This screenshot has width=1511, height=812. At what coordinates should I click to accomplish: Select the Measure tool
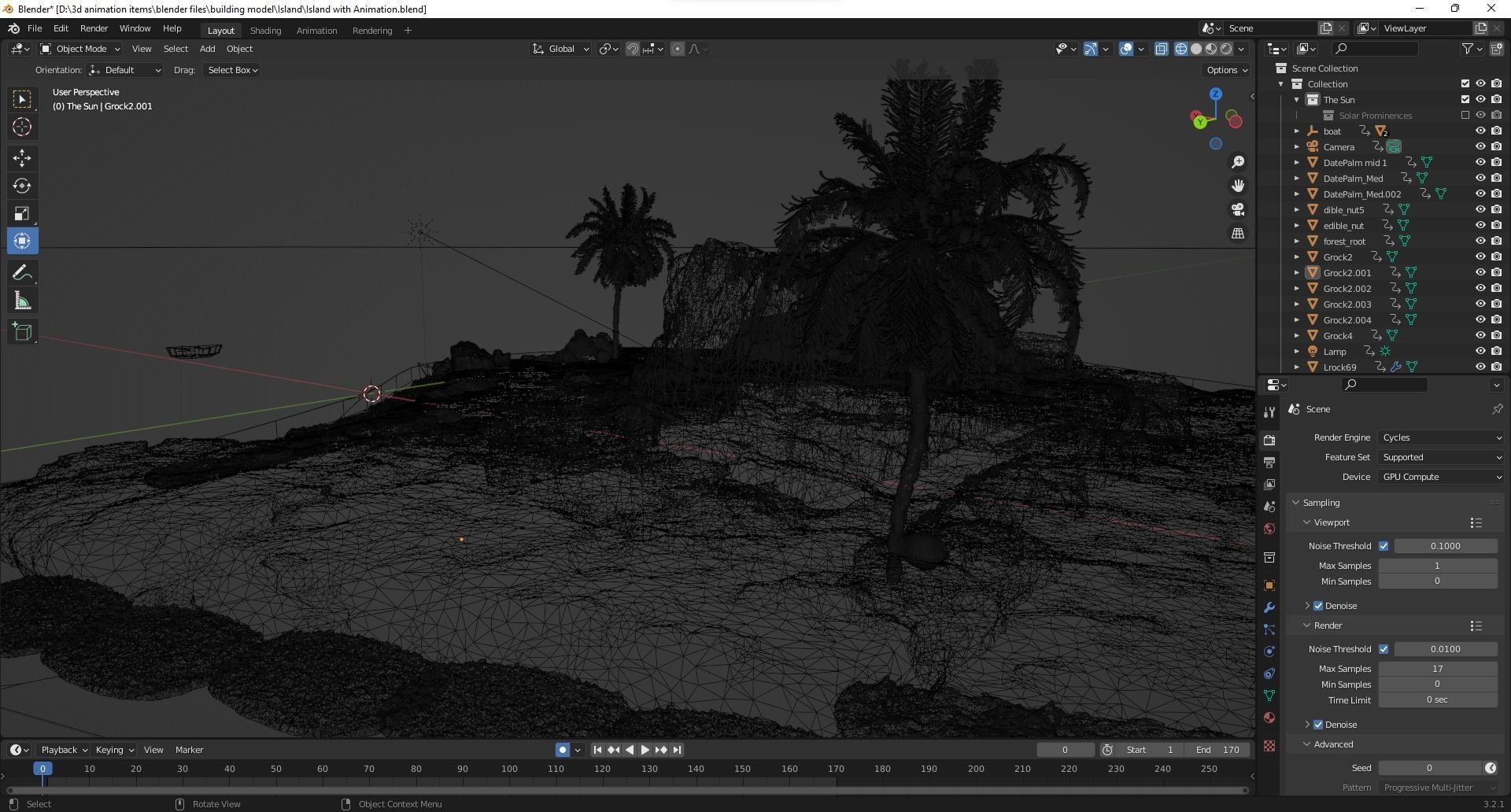tap(22, 301)
